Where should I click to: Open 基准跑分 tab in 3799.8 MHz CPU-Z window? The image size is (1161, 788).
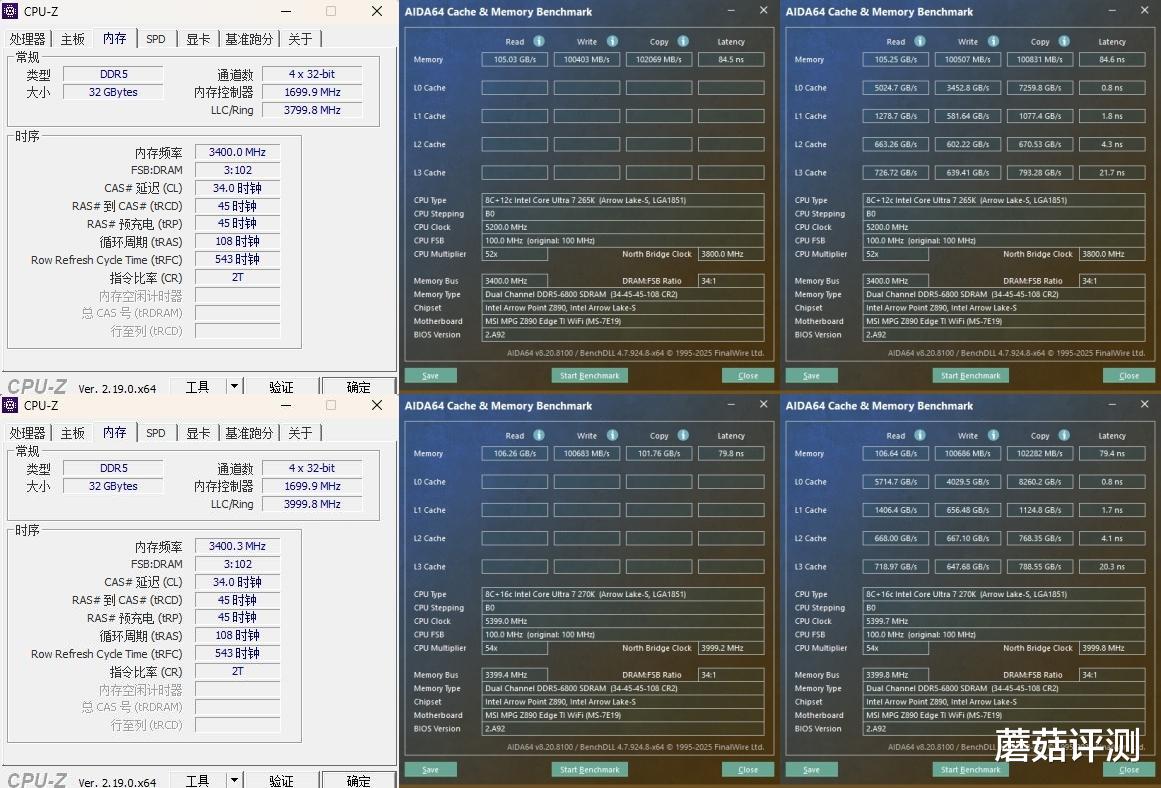tap(249, 39)
